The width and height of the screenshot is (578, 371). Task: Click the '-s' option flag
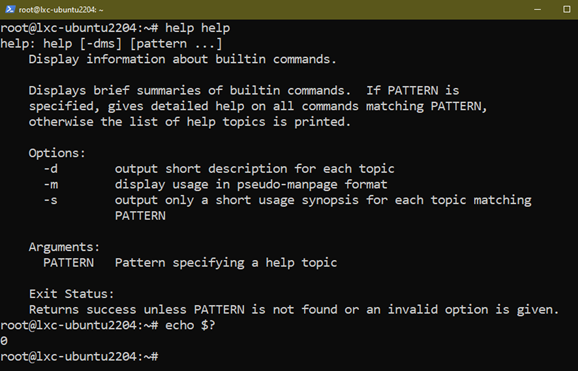point(51,200)
